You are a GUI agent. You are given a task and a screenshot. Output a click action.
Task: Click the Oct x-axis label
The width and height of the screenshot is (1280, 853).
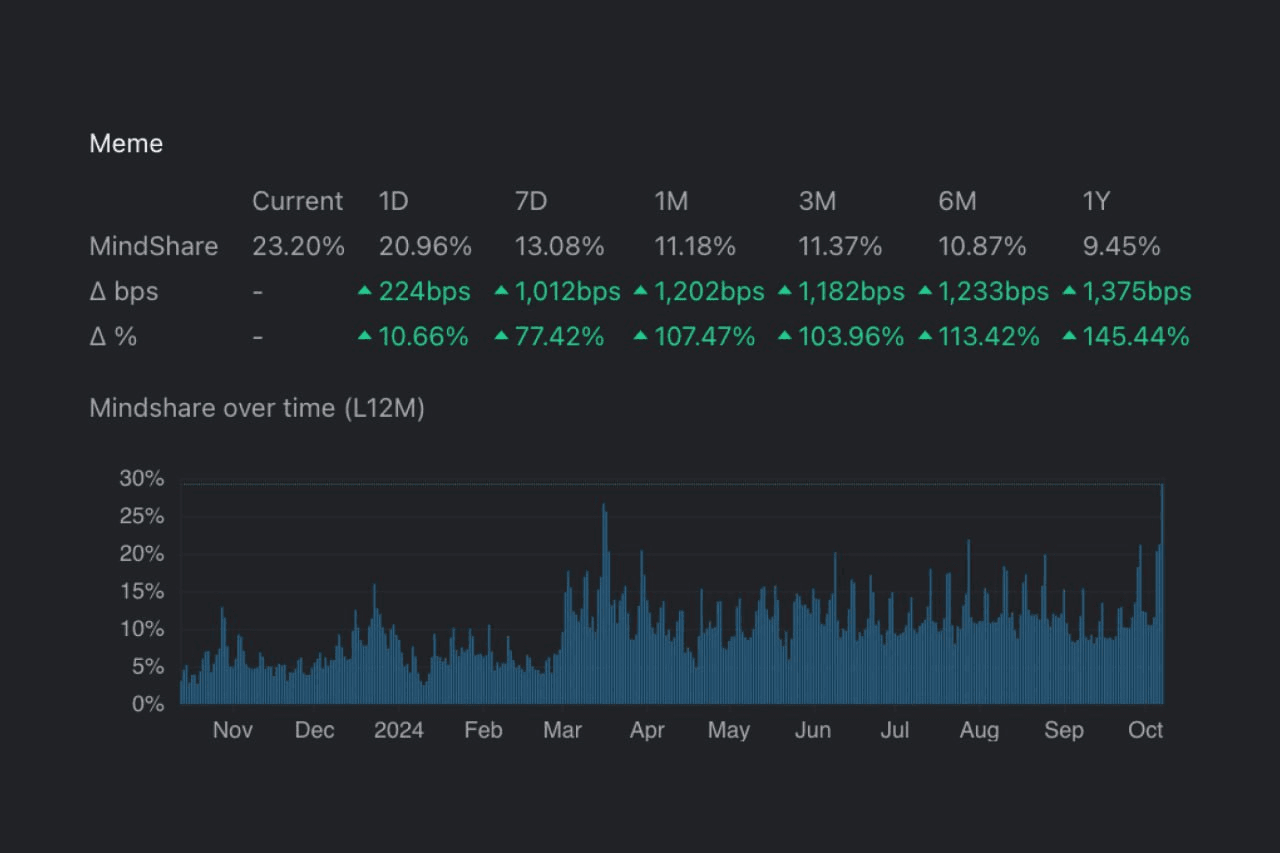1146,730
